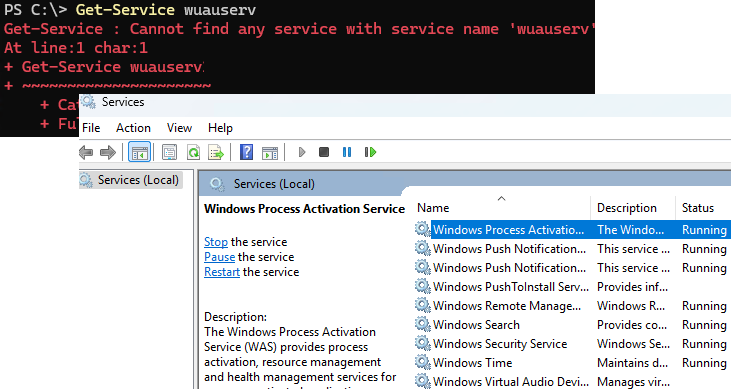The image size is (731, 389).
Task: Click the Restart Service toolbar icon
Action: tap(370, 152)
